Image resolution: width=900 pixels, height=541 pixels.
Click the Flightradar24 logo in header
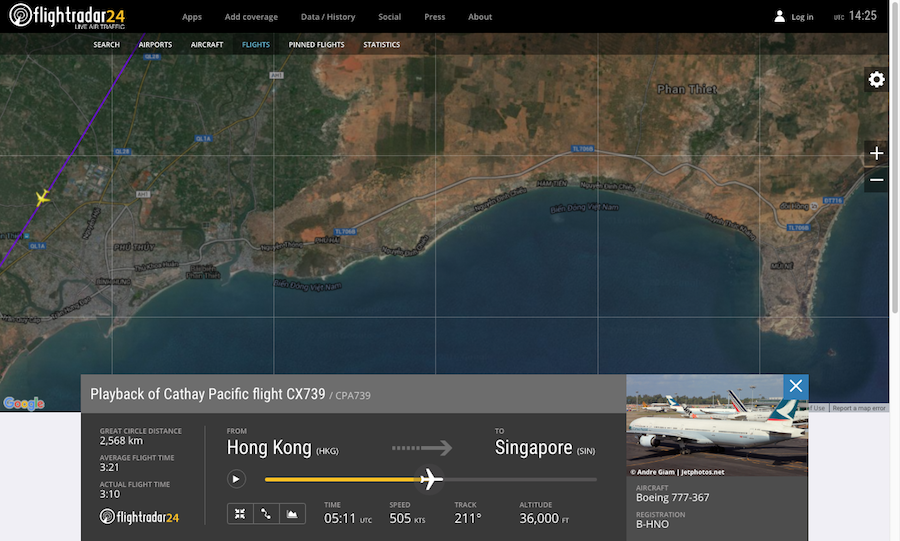(67, 16)
